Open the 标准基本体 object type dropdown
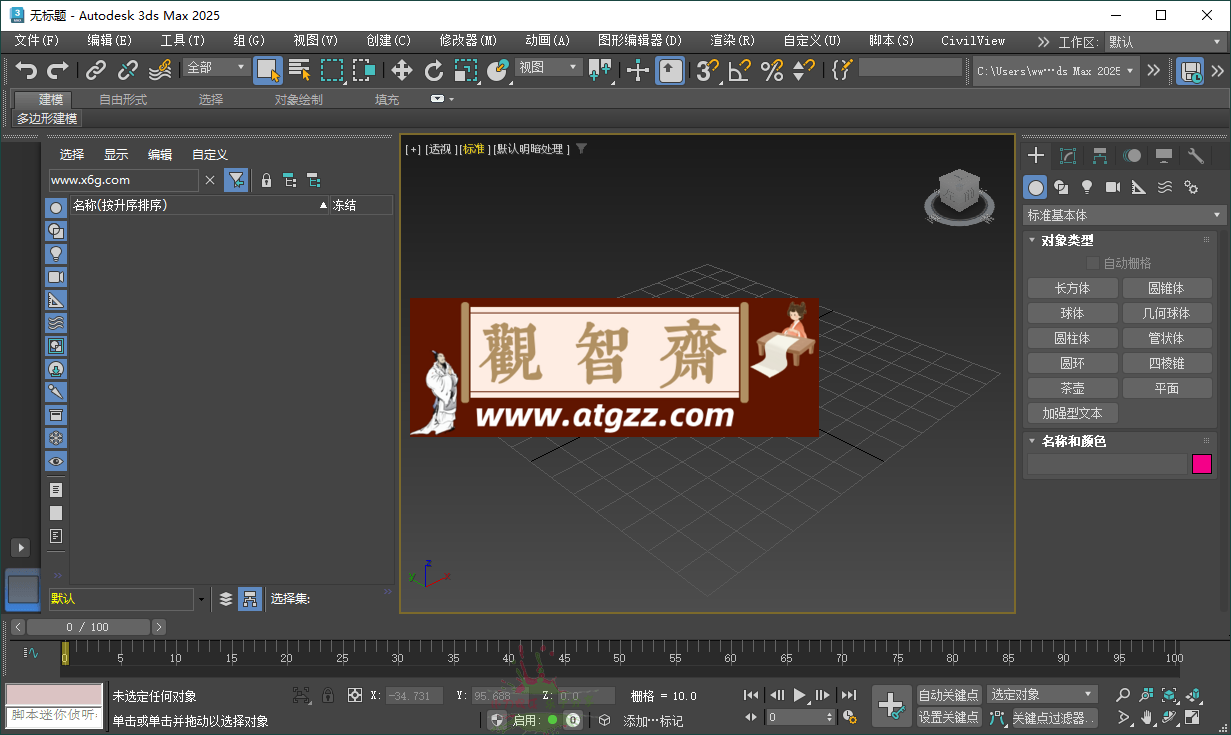Viewport: 1231px width, 735px height. click(x=1125, y=215)
